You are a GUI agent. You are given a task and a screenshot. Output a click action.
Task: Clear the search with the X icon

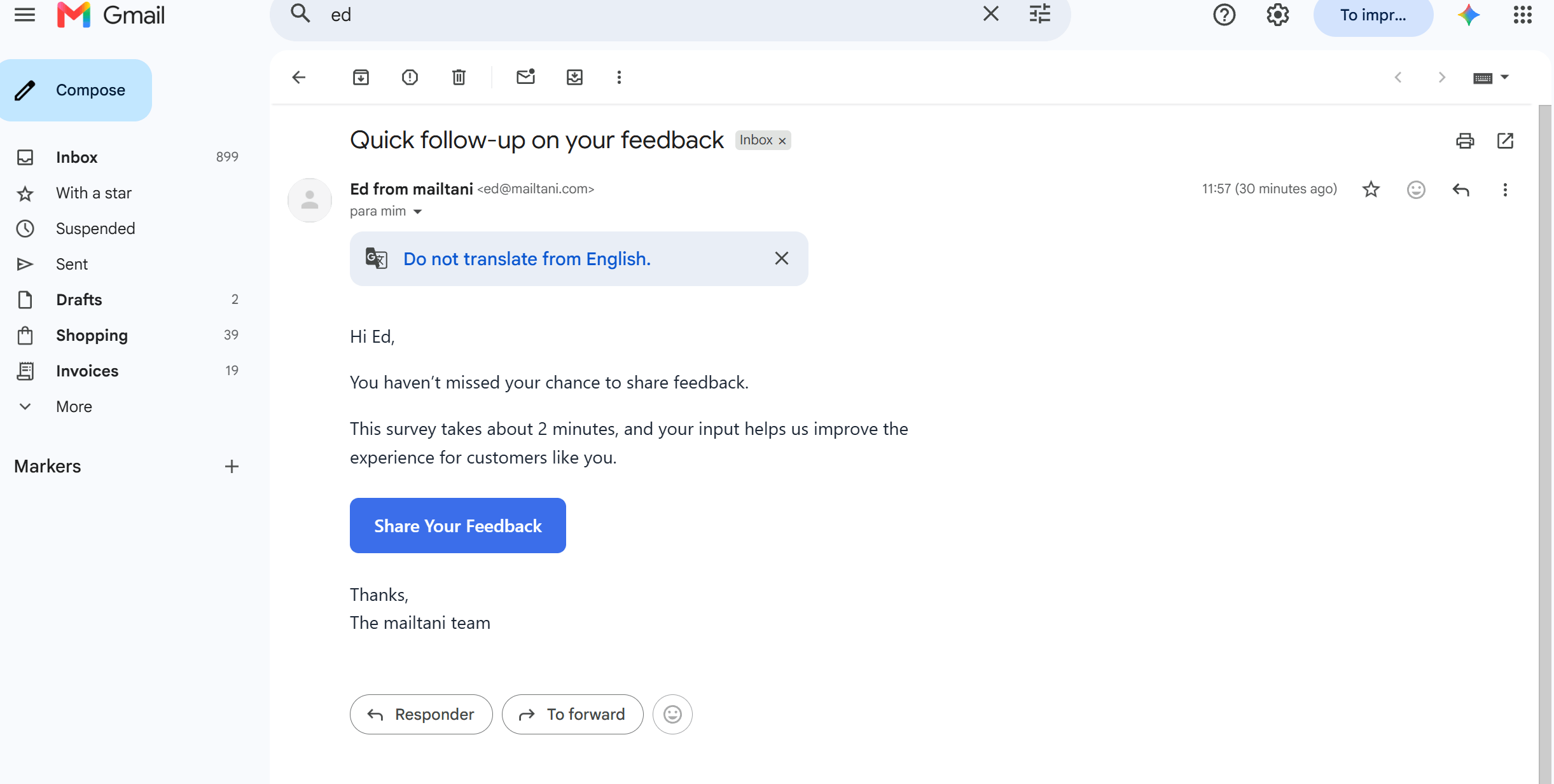[990, 14]
